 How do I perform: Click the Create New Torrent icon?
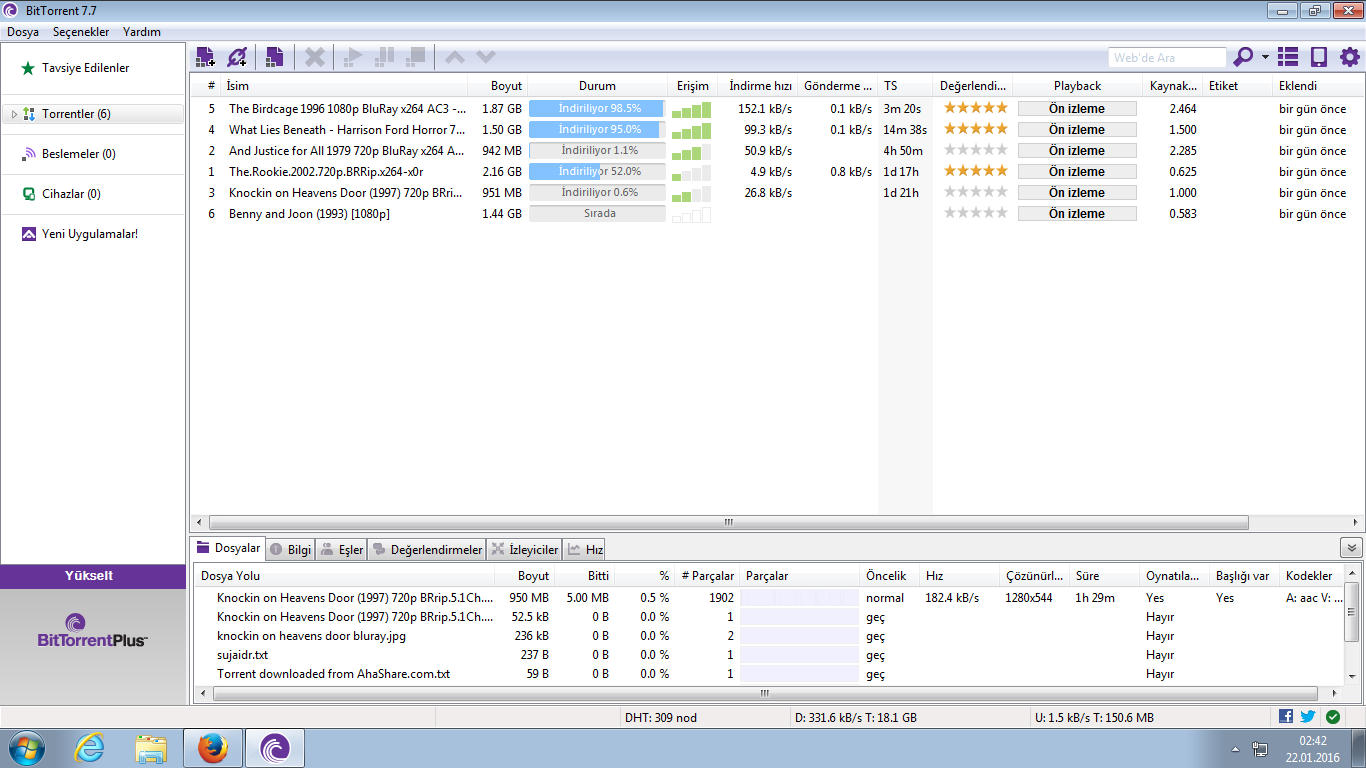click(x=274, y=57)
